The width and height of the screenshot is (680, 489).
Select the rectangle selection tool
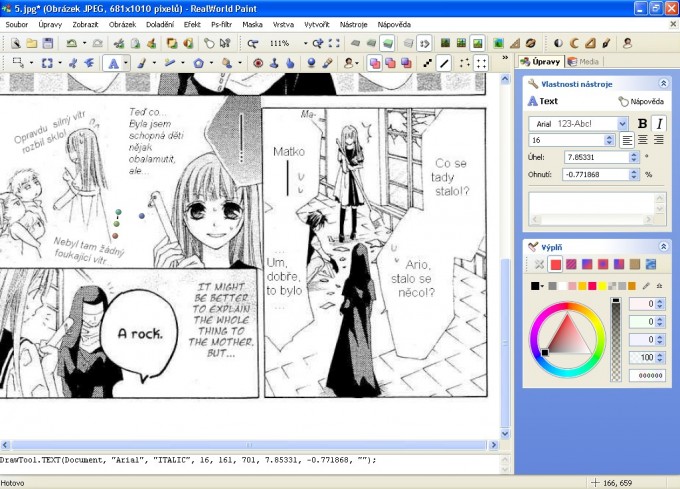(x=18, y=63)
